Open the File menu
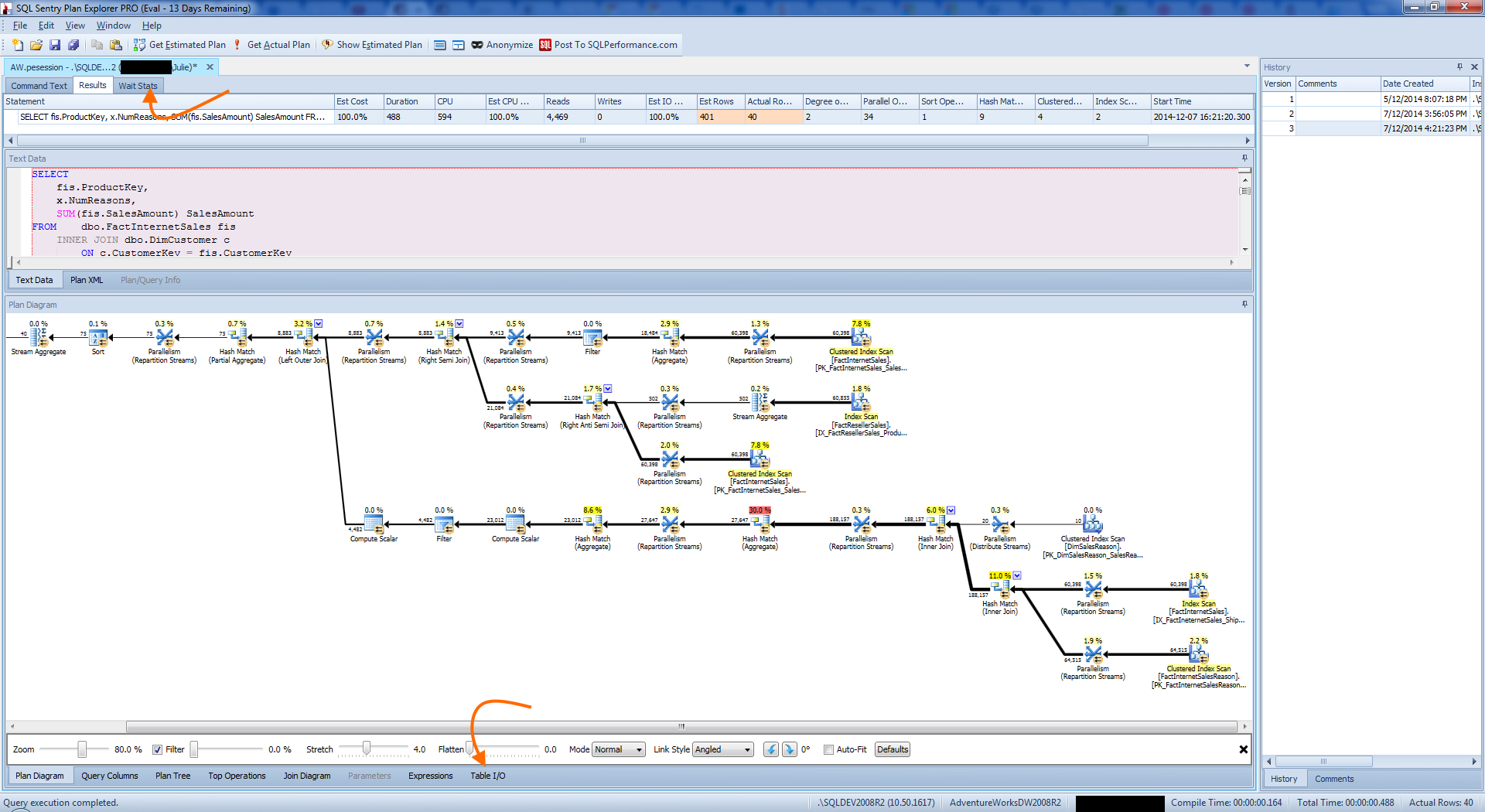Image resolution: width=1485 pixels, height=812 pixels. click(20, 26)
